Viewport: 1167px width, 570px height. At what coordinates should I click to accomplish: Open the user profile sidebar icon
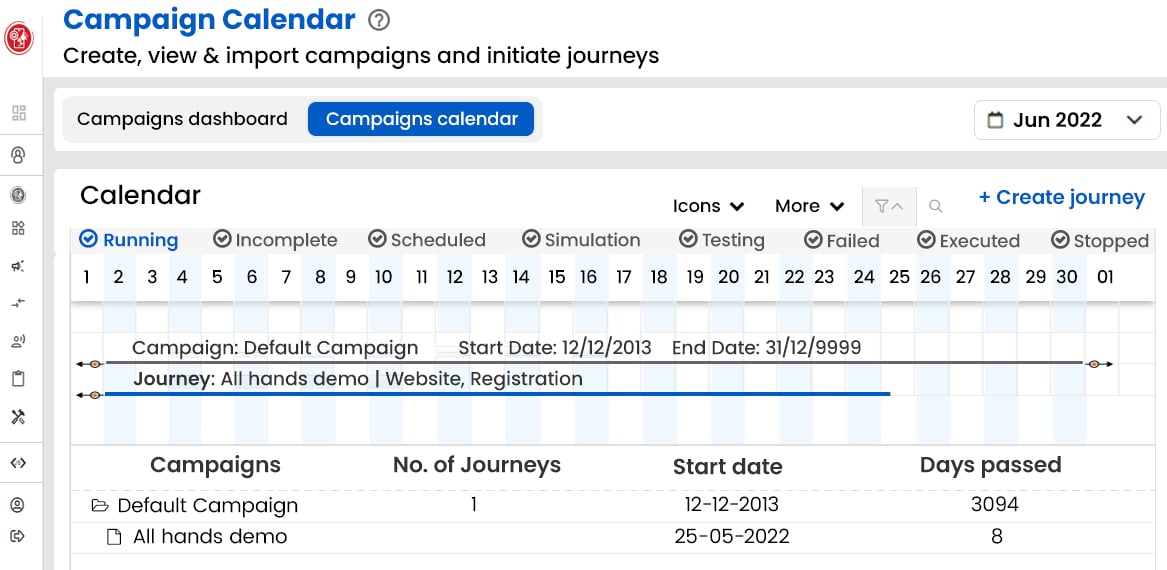coord(19,505)
